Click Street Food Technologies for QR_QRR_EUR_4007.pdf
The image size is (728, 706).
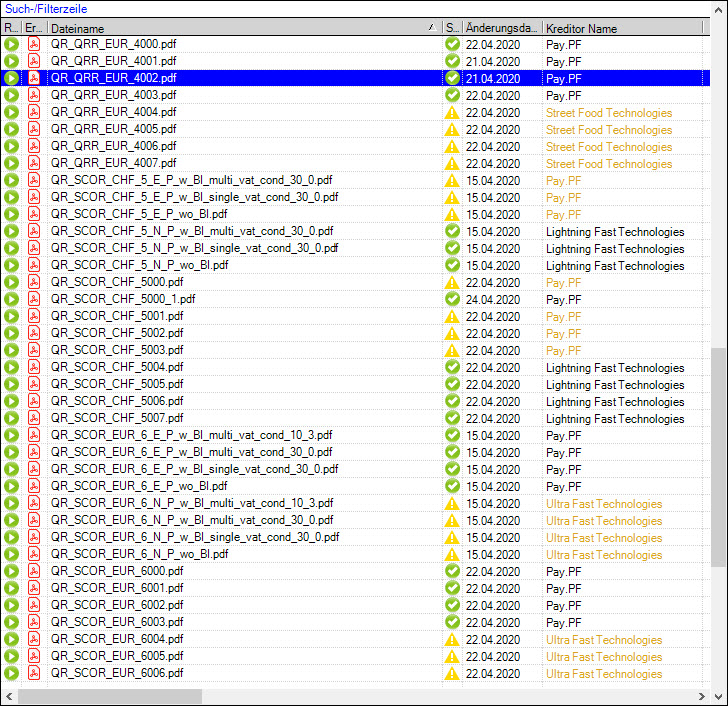click(608, 163)
